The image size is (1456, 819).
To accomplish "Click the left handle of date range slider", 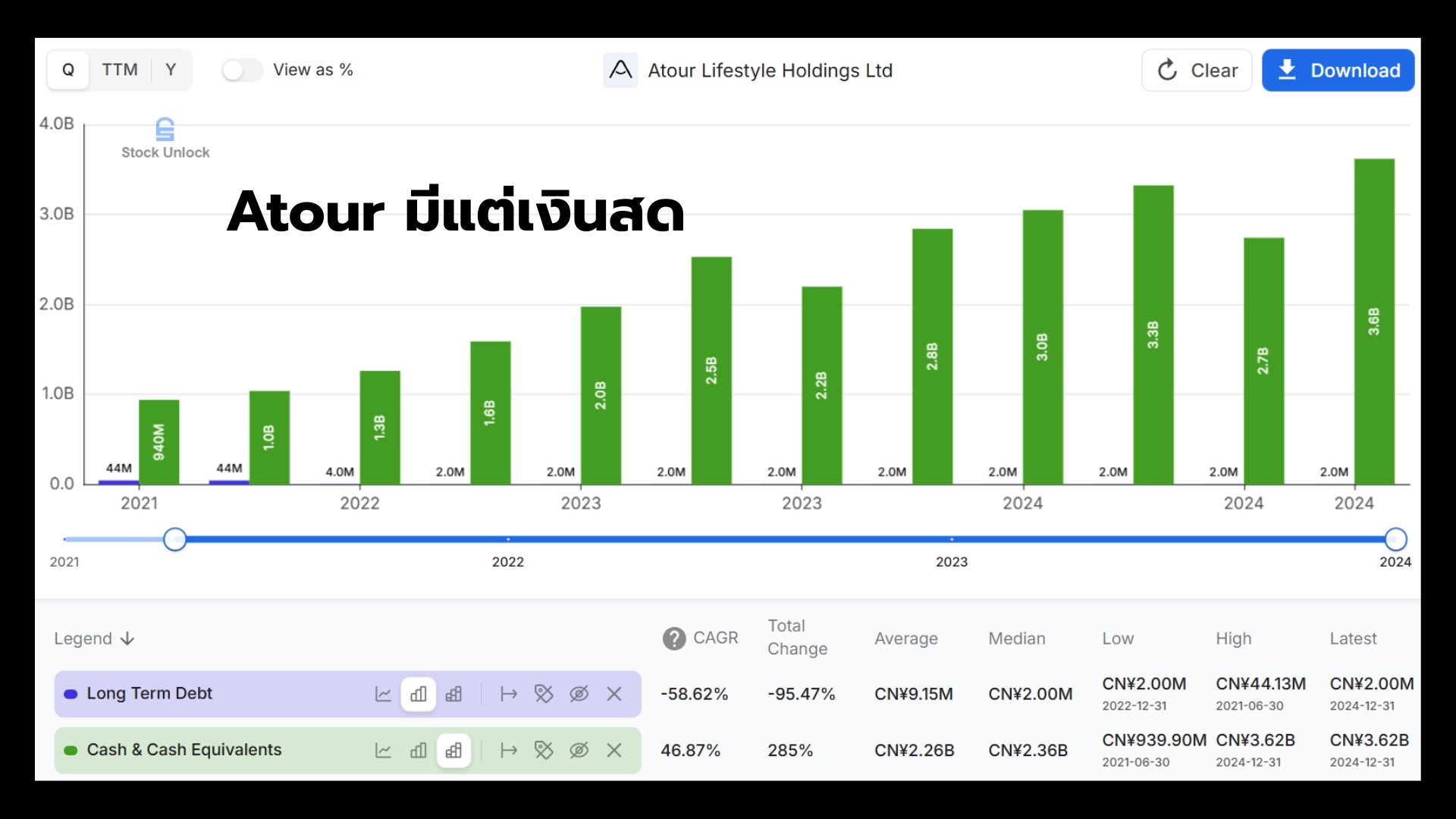I will coord(175,539).
